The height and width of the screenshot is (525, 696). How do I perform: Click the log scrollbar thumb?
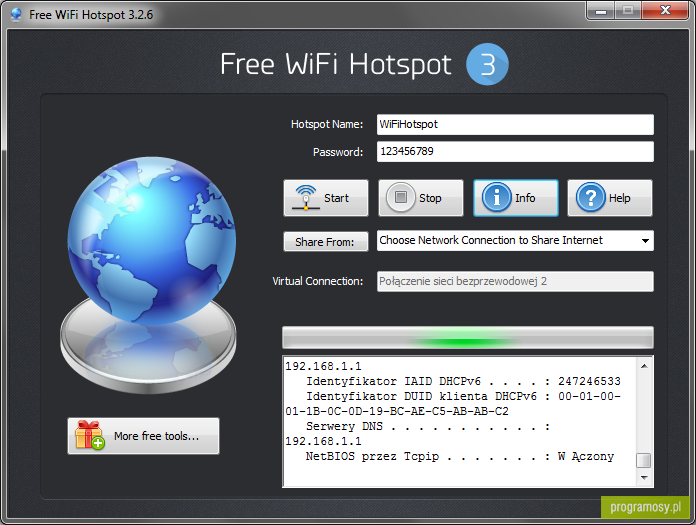[x=644, y=461]
